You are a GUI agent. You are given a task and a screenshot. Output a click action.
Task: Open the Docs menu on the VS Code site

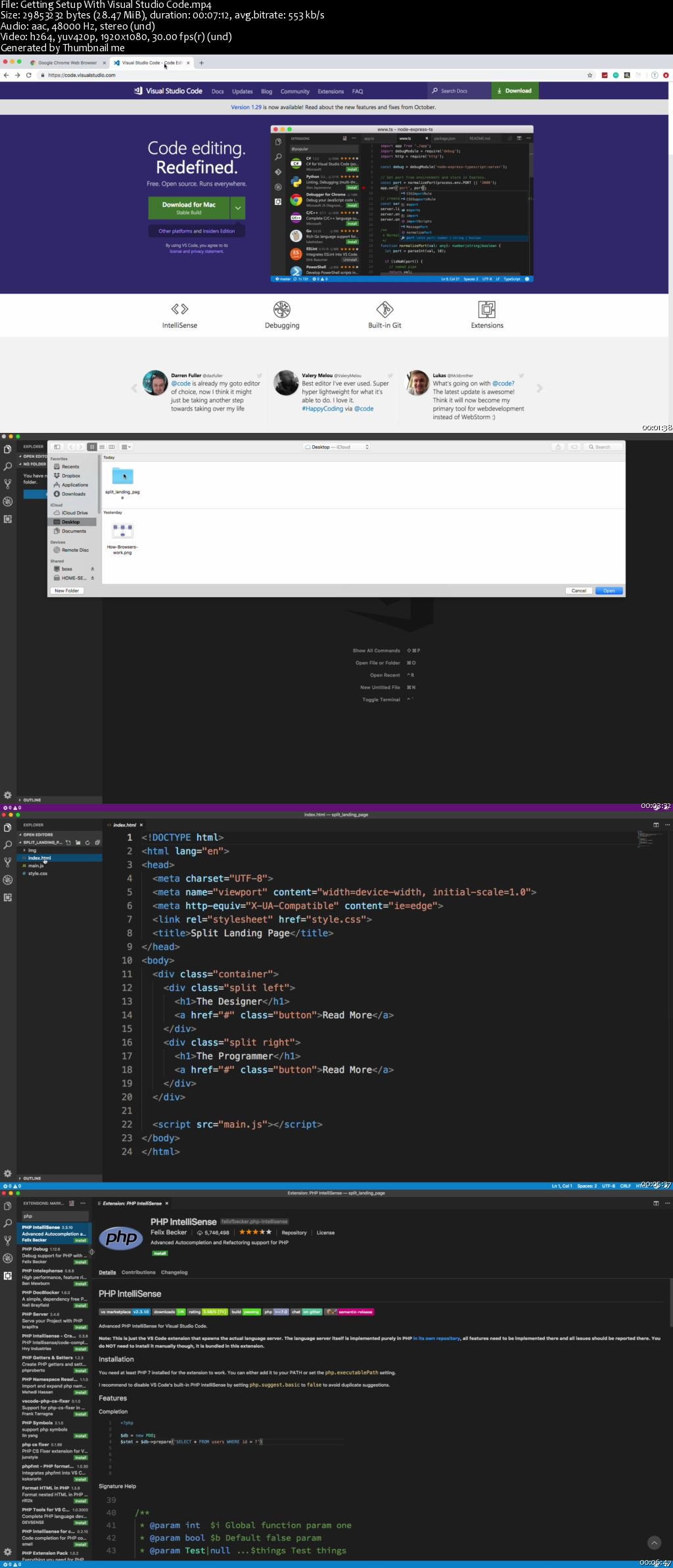tap(218, 91)
